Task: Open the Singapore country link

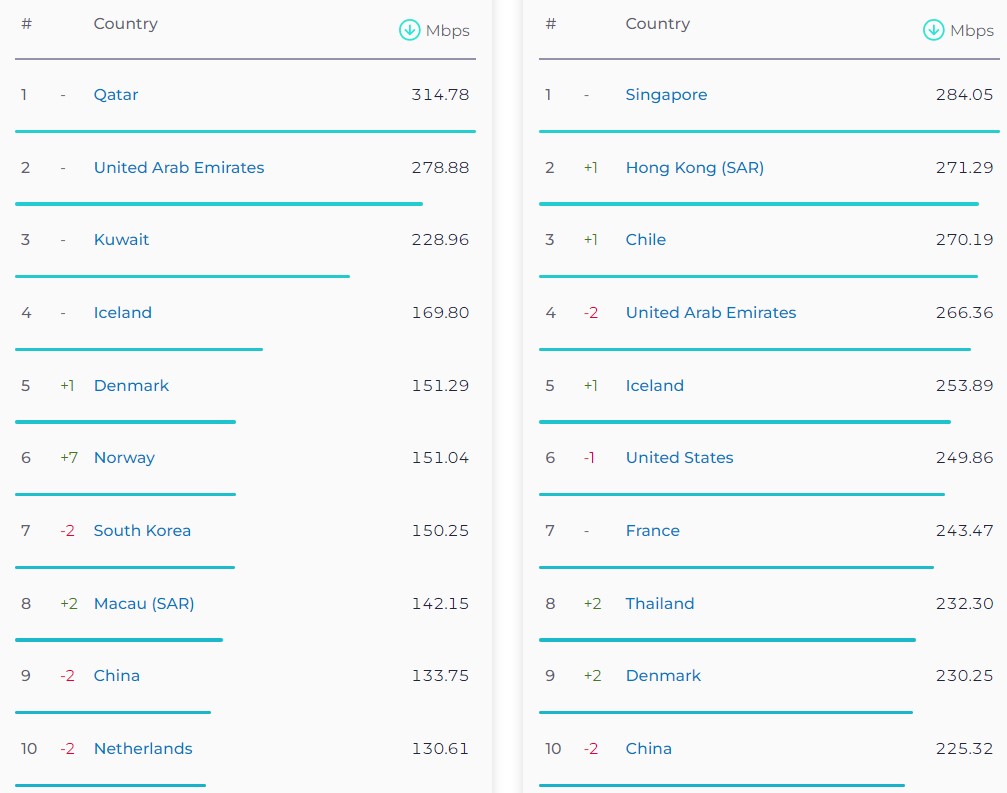Action: pos(666,95)
